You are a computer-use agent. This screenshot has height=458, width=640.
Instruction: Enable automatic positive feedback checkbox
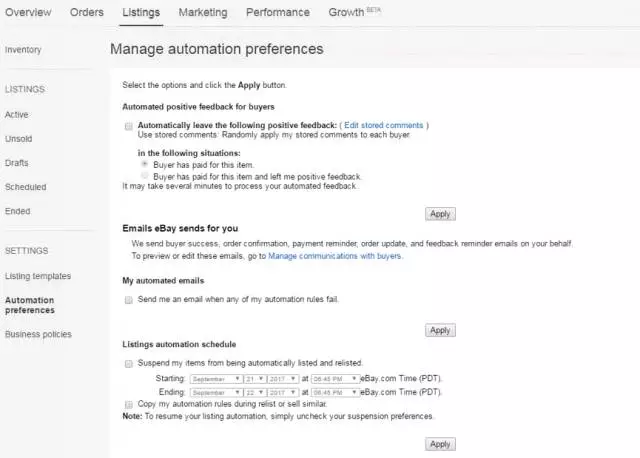(x=129, y=126)
